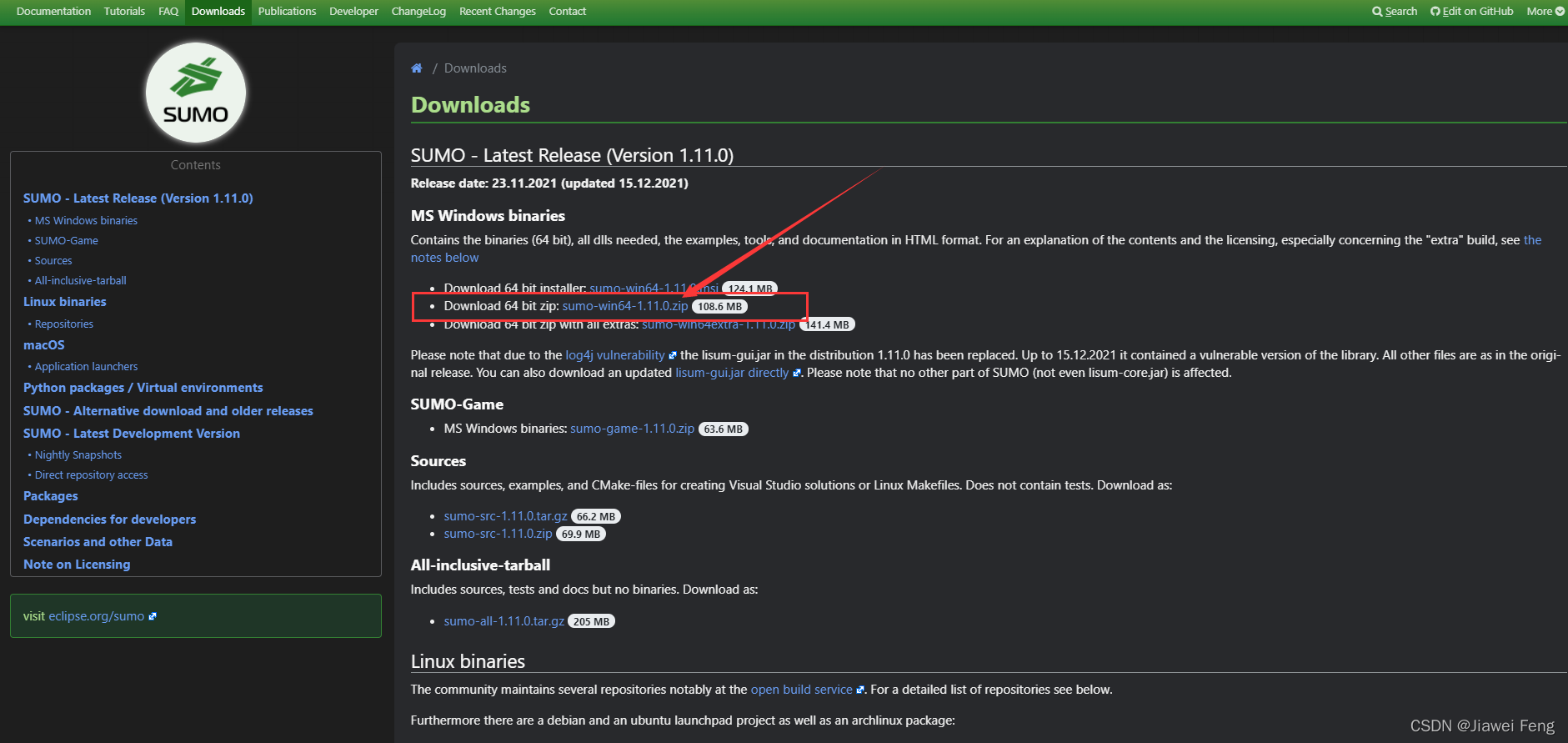The height and width of the screenshot is (743, 1568).
Task: Open the log4j vulnerability link
Action: pos(615,355)
